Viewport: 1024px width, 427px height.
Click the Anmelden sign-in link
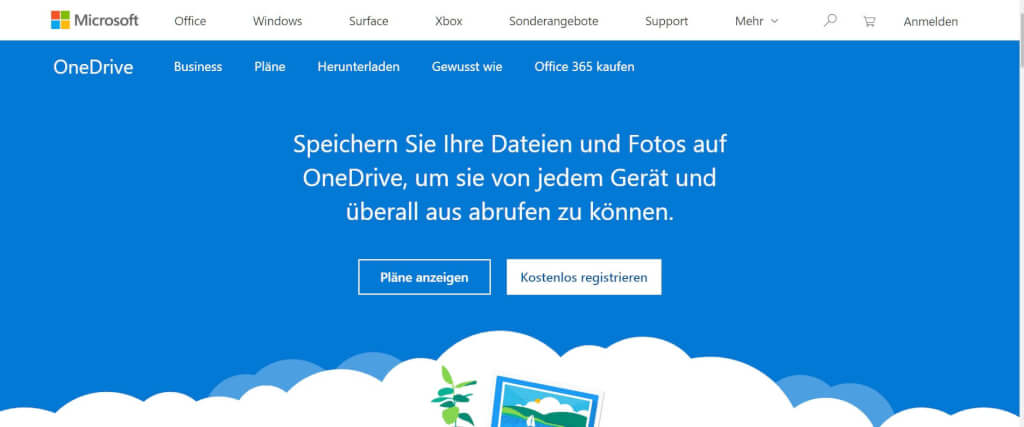(931, 22)
